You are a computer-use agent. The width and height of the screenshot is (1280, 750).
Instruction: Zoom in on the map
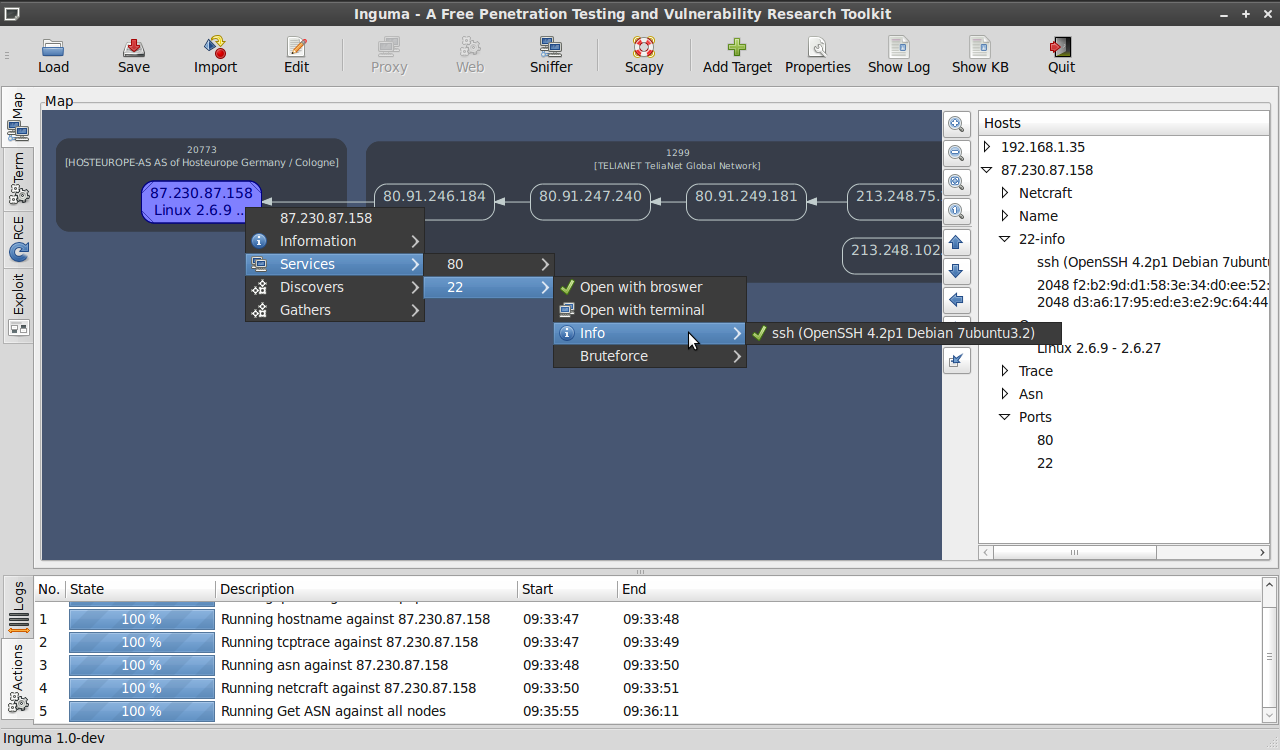[957, 125]
